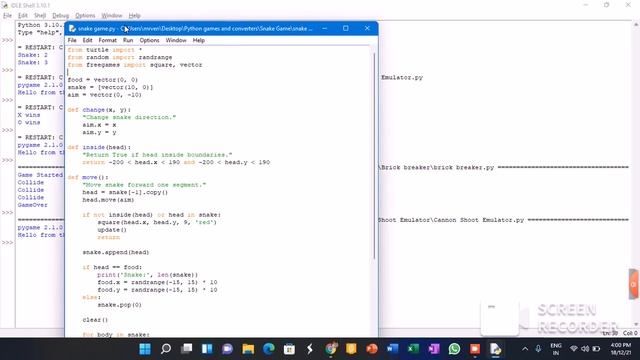Open taskbar Search
The width and height of the screenshot is (640, 360).
click(x=166, y=349)
